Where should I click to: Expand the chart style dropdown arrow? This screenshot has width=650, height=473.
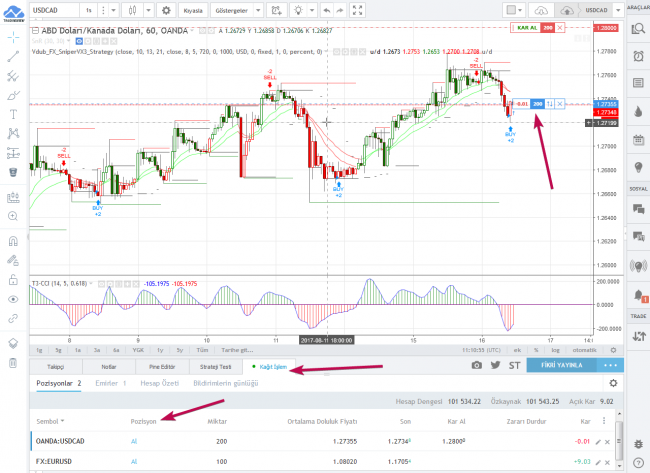pos(148,10)
